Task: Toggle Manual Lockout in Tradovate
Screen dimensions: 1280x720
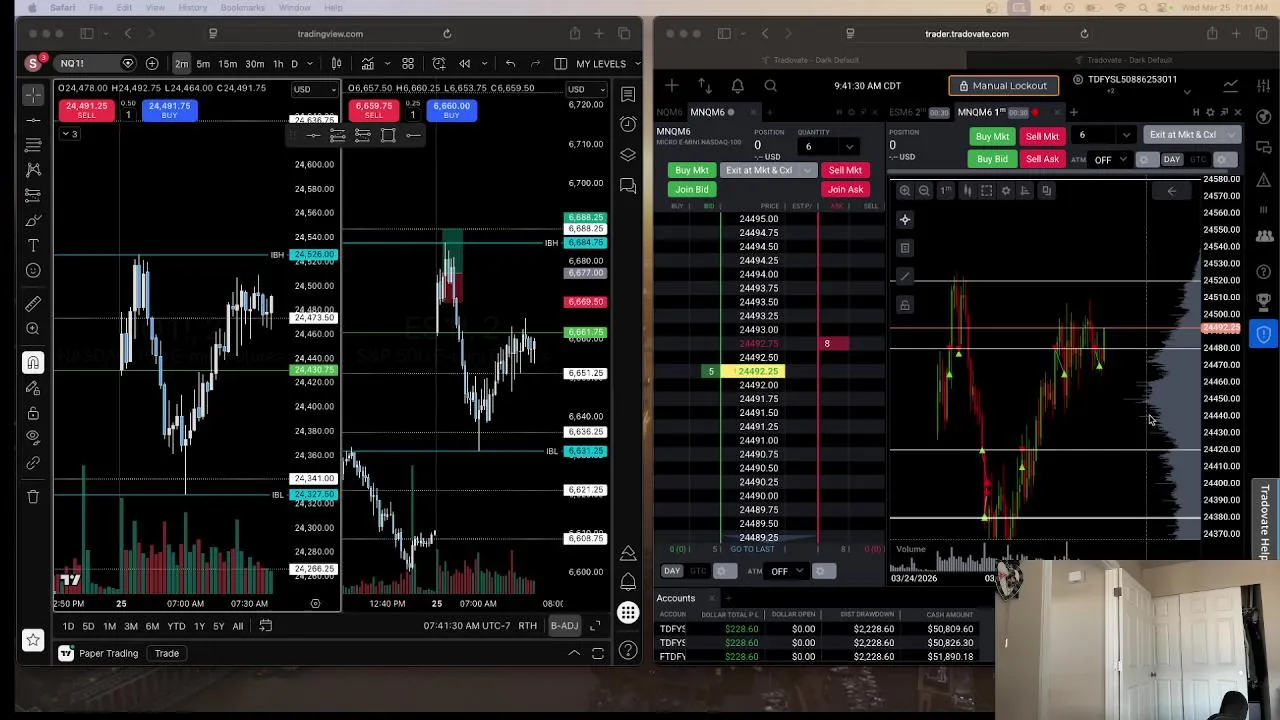Action: pyautogui.click(x=1003, y=86)
